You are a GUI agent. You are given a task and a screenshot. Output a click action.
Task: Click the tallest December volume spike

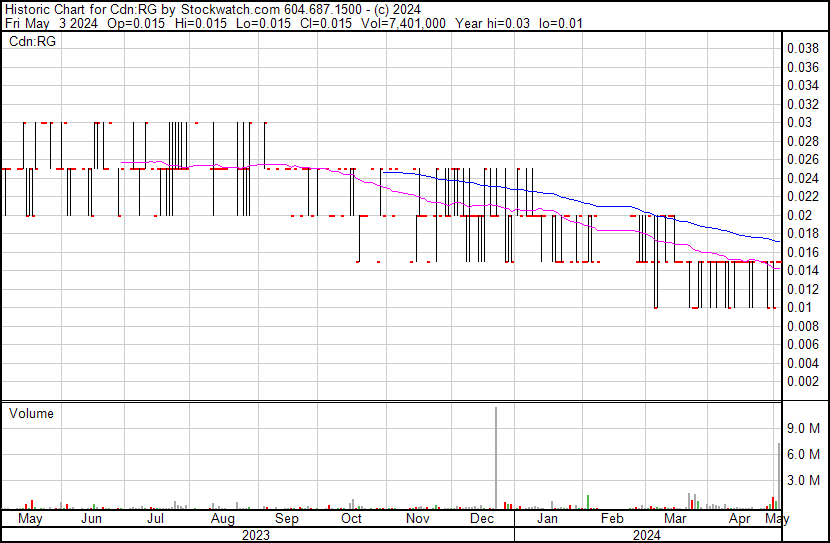tap(495, 458)
